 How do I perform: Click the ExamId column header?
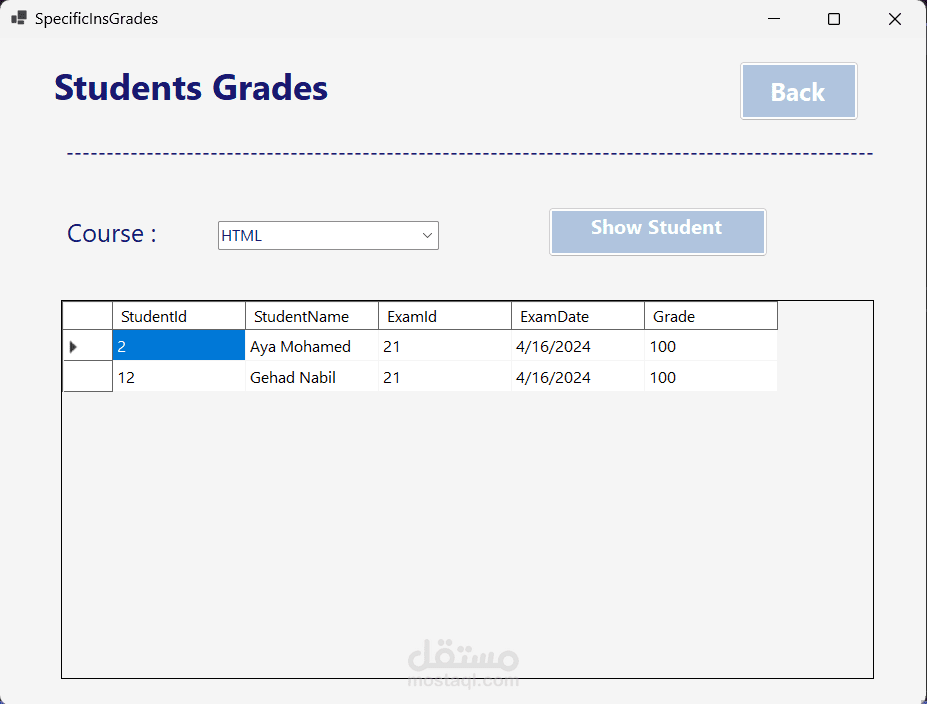[x=445, y=316]
